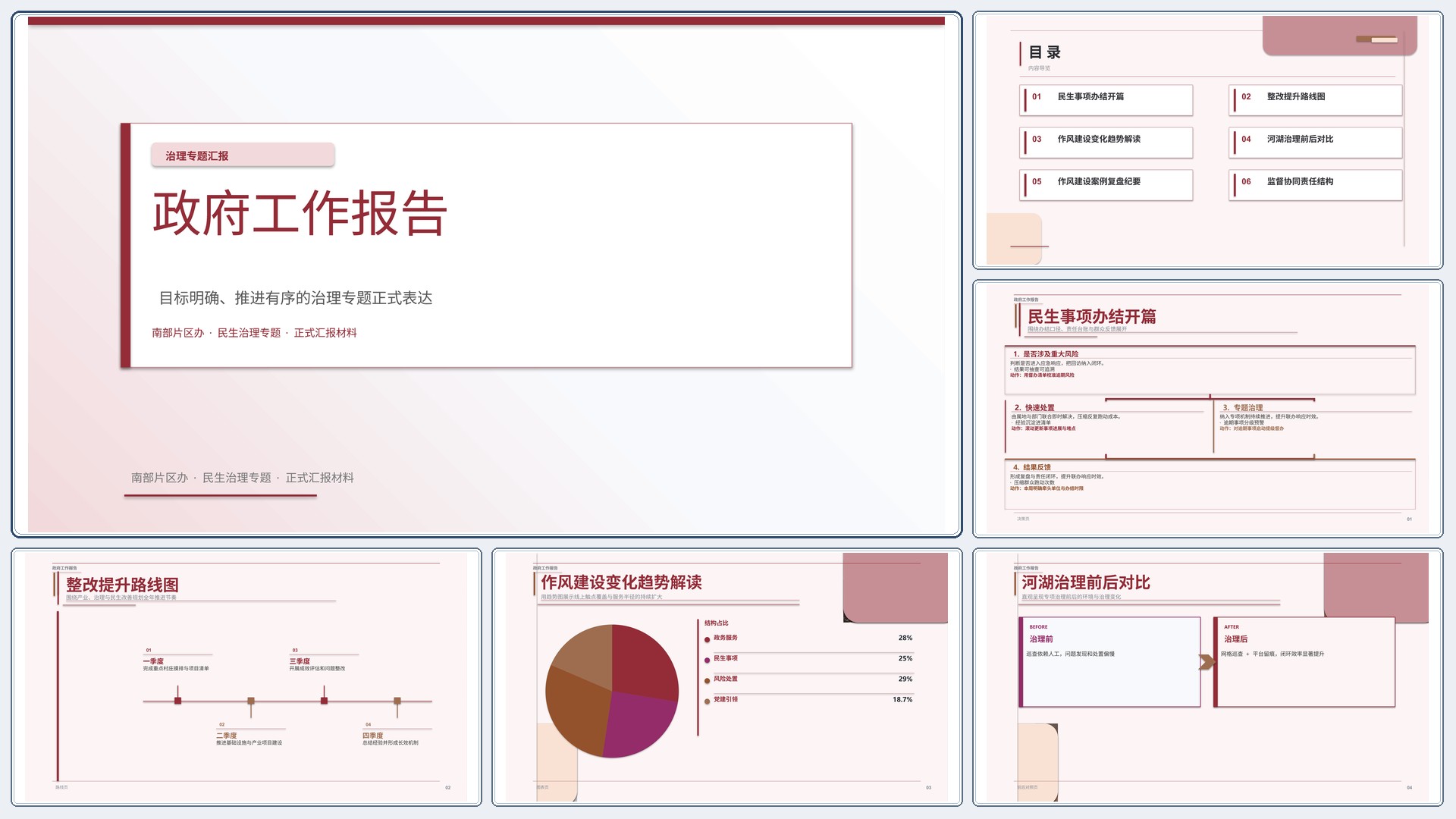Click the 党建引领 legend row
Screen dimensions: 1456x819
point(808,699)
